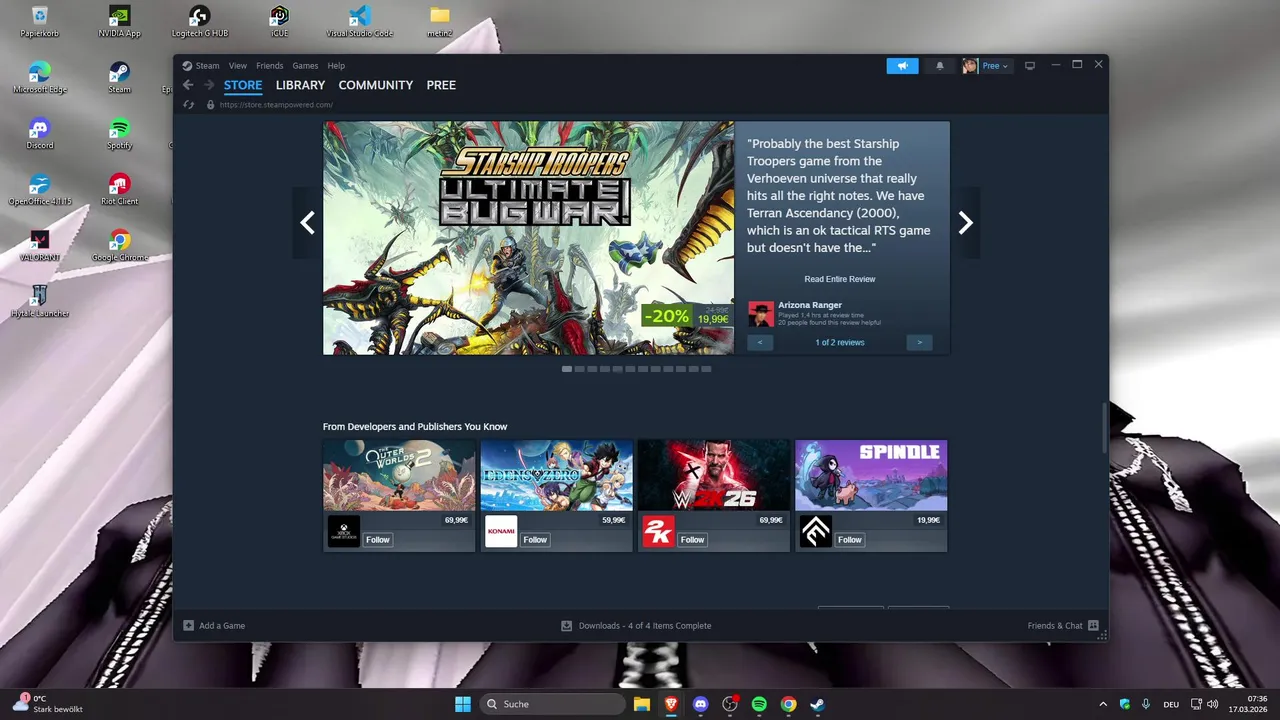
Task: Select the OpenOffice desktop icon
Action: 39,190
